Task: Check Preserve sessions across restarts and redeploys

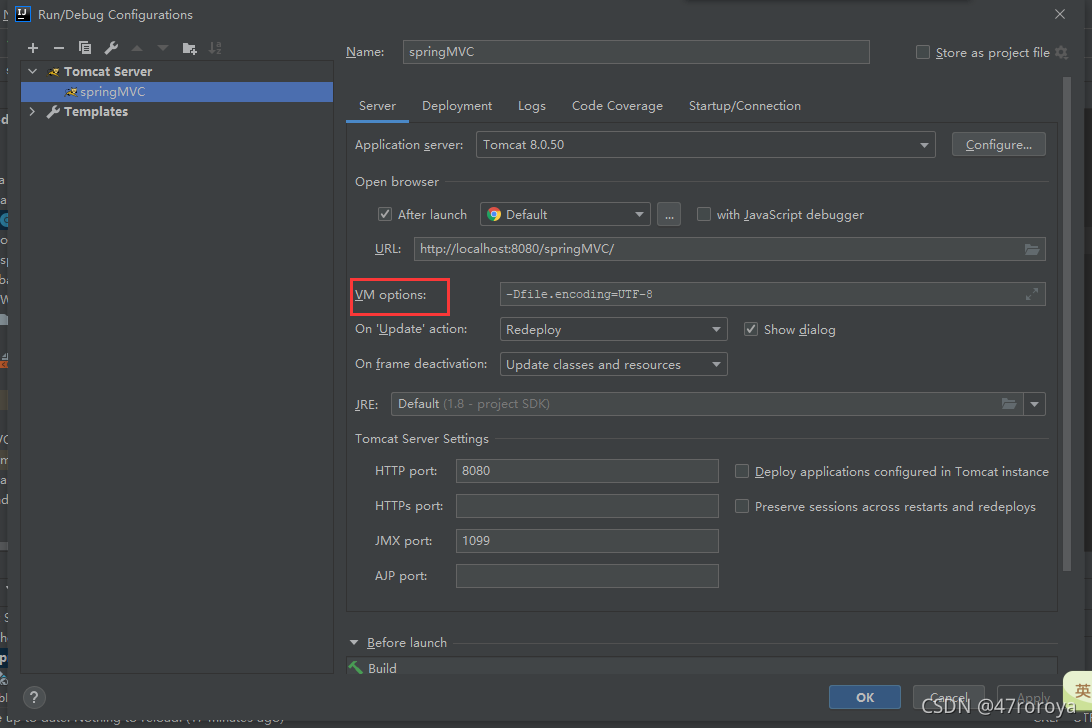Action: [x=742, y=506]
